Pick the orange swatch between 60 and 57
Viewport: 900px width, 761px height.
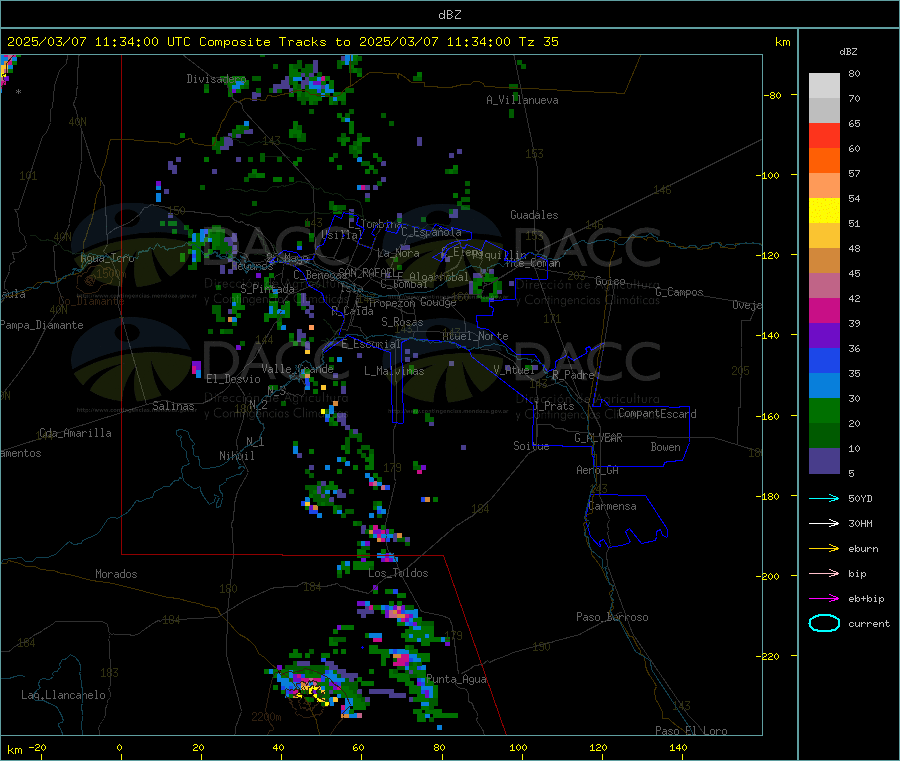tap(824, 161)
